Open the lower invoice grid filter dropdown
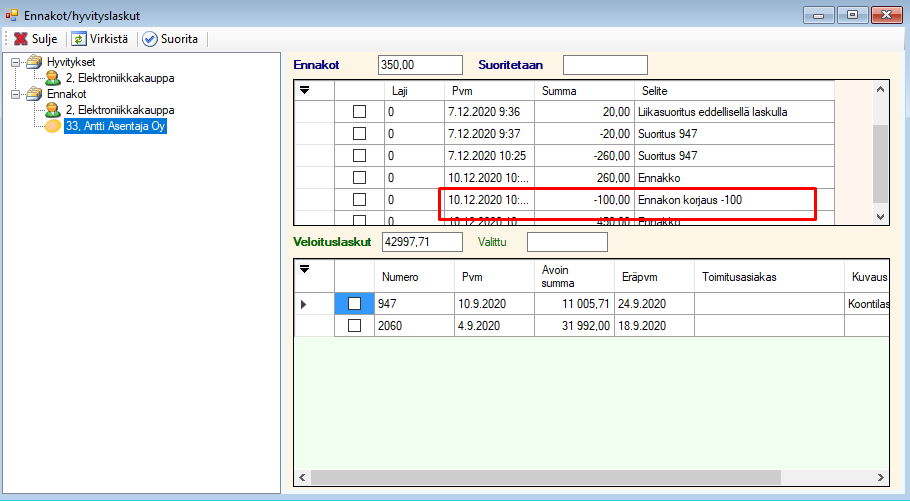Screen dimensions: 910x501 pyautogui.click(x=305, y=268)
